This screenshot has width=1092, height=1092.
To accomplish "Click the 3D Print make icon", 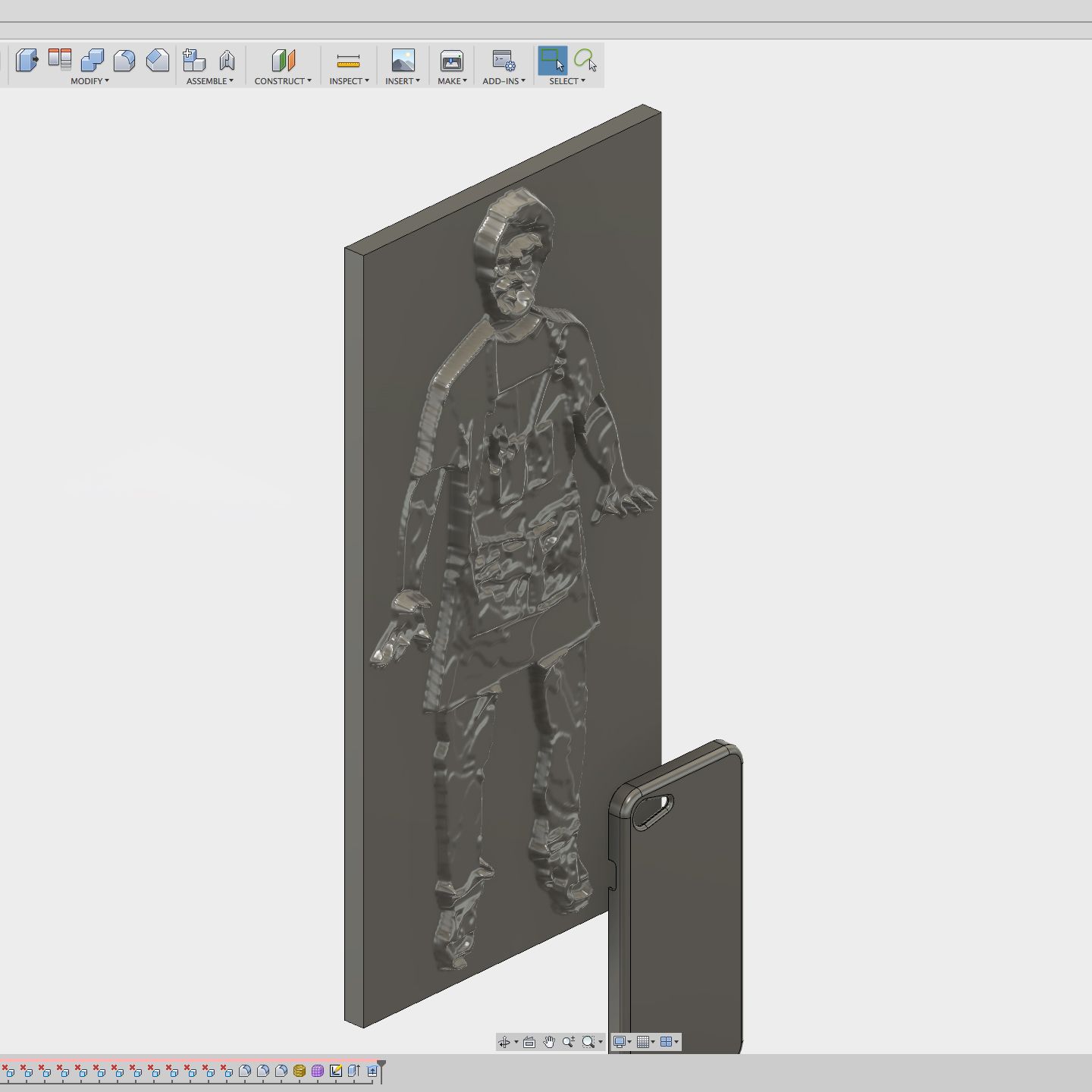I will (451, 60).
